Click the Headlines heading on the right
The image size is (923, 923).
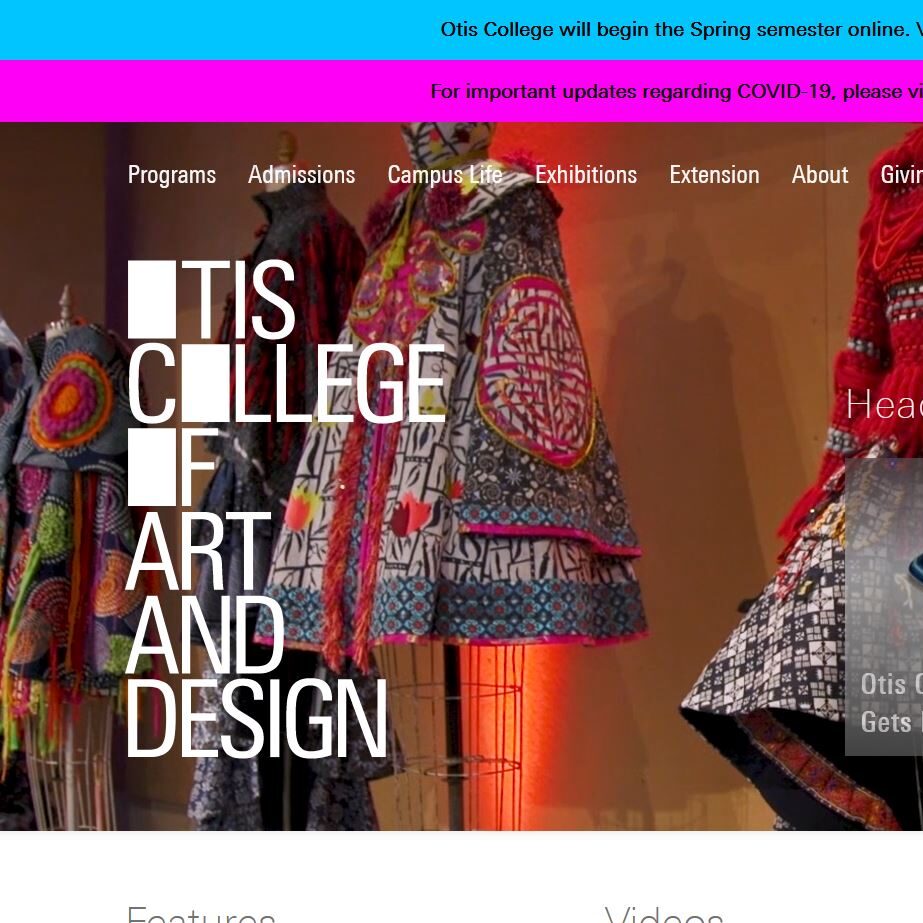pyautogui.click(x=884, y=405)
